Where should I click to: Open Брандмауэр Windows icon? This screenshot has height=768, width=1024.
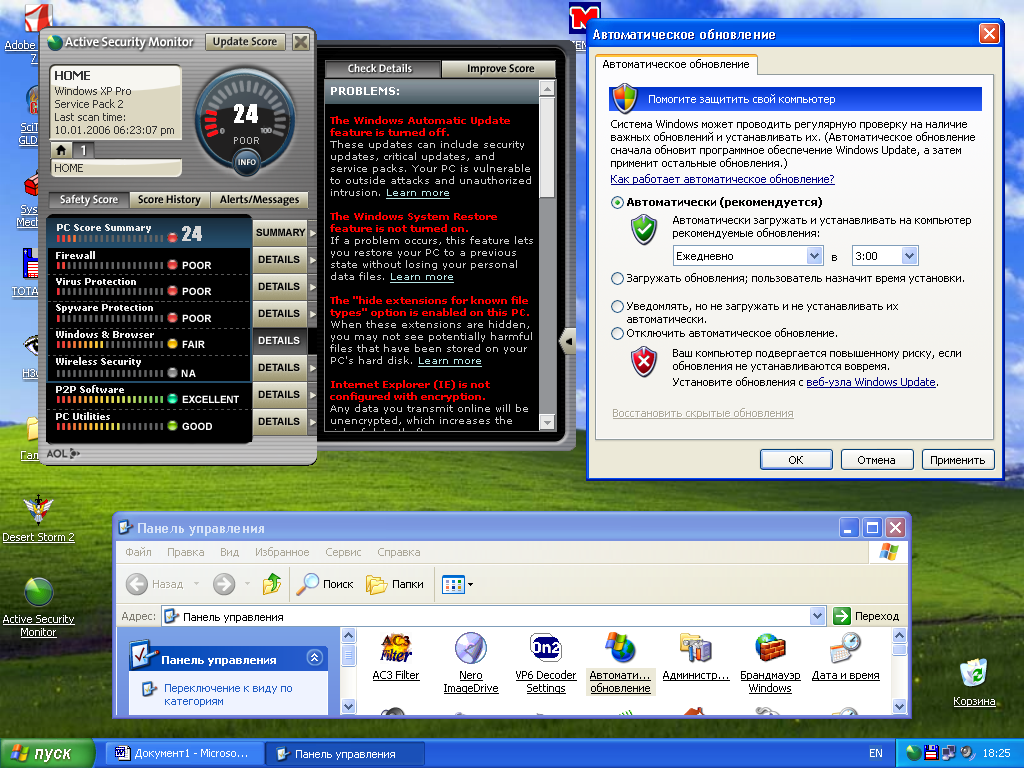pyautogui.click(x=770, y=662)
